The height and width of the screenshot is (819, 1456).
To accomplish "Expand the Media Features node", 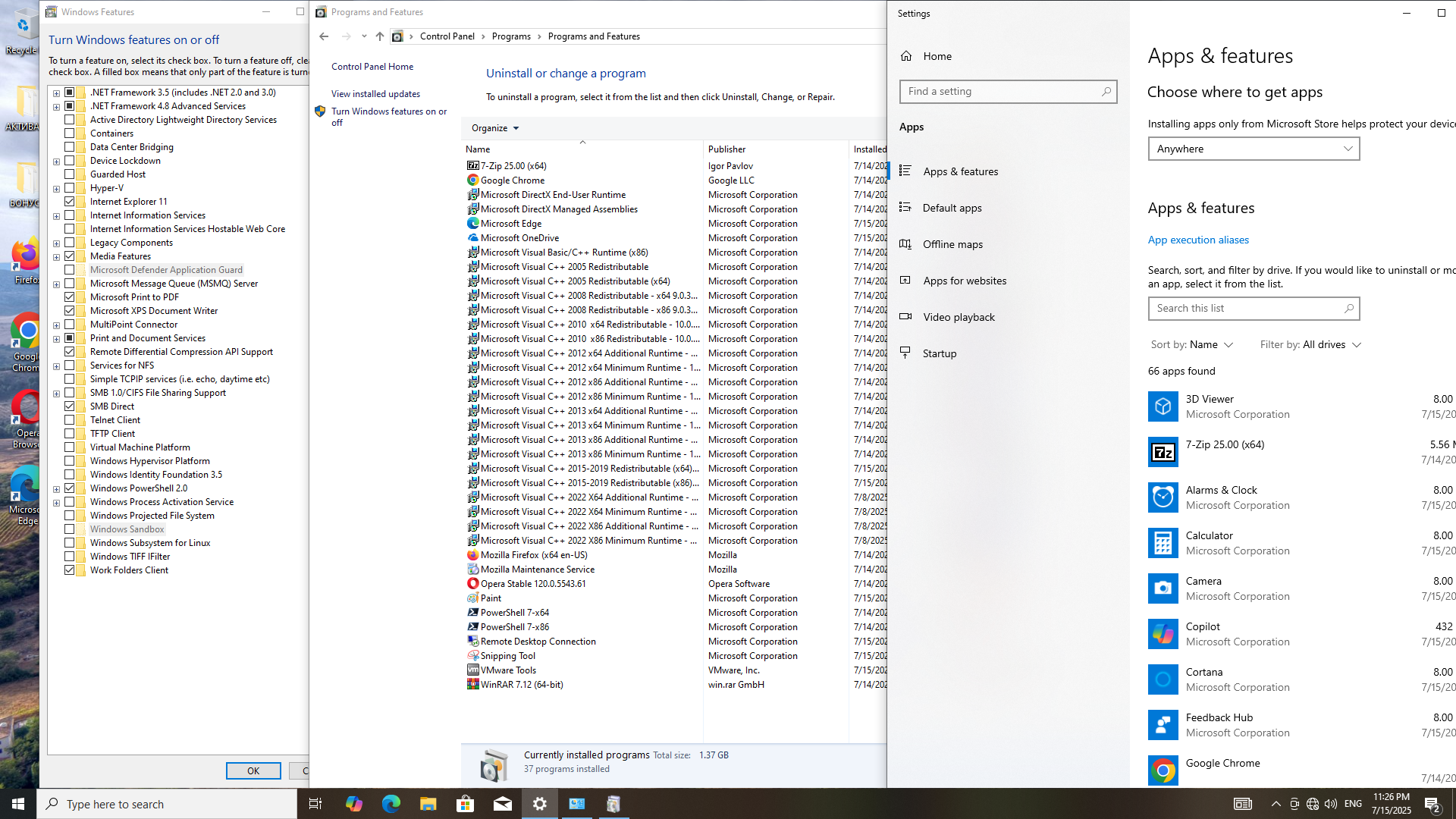I will pyautogui.click(x=56, y=257).
